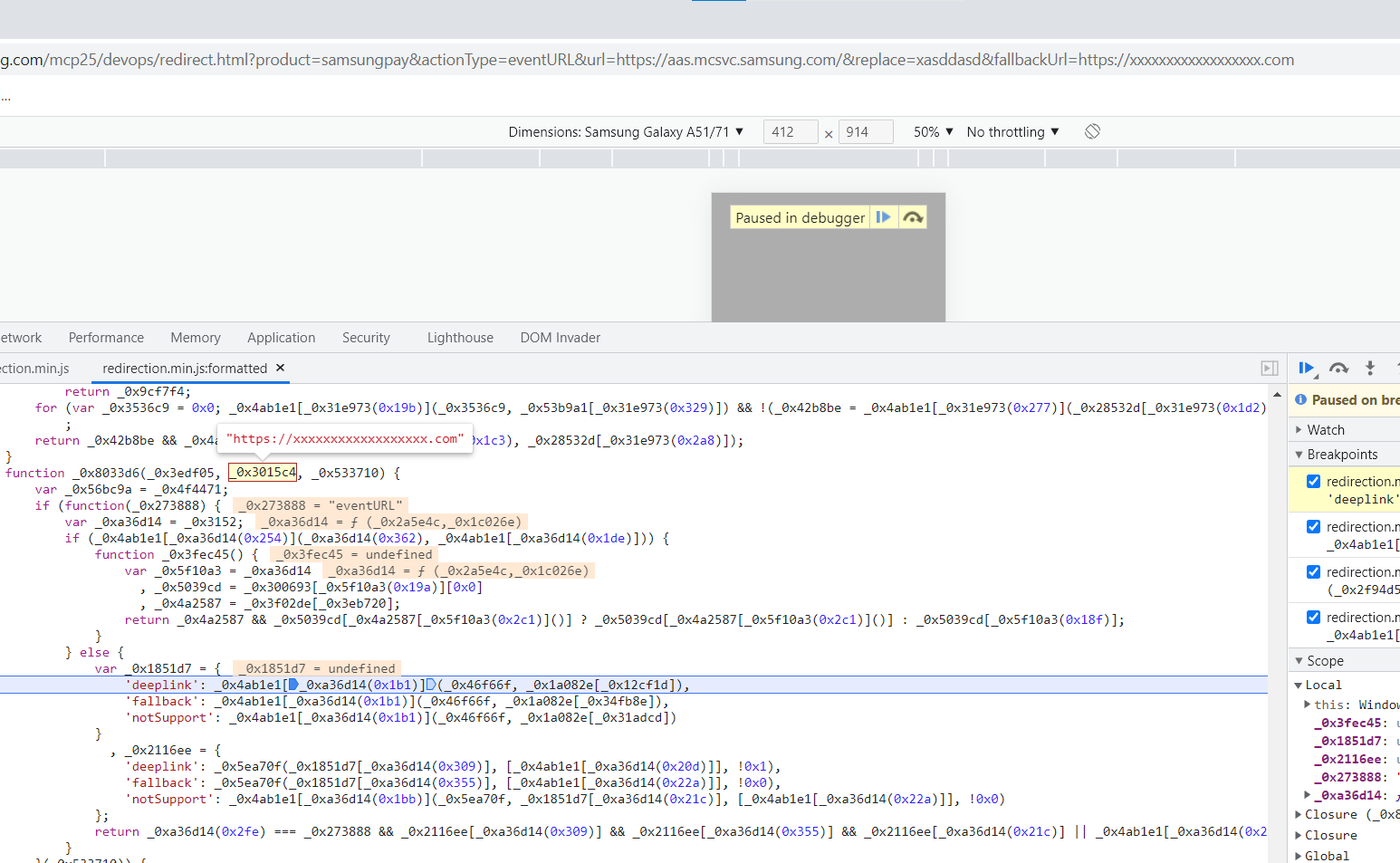Uncheck the fourth redirection breakpoint checkbox
The height and width of the screenshot is (863, 1400).
coord(1313,617)
